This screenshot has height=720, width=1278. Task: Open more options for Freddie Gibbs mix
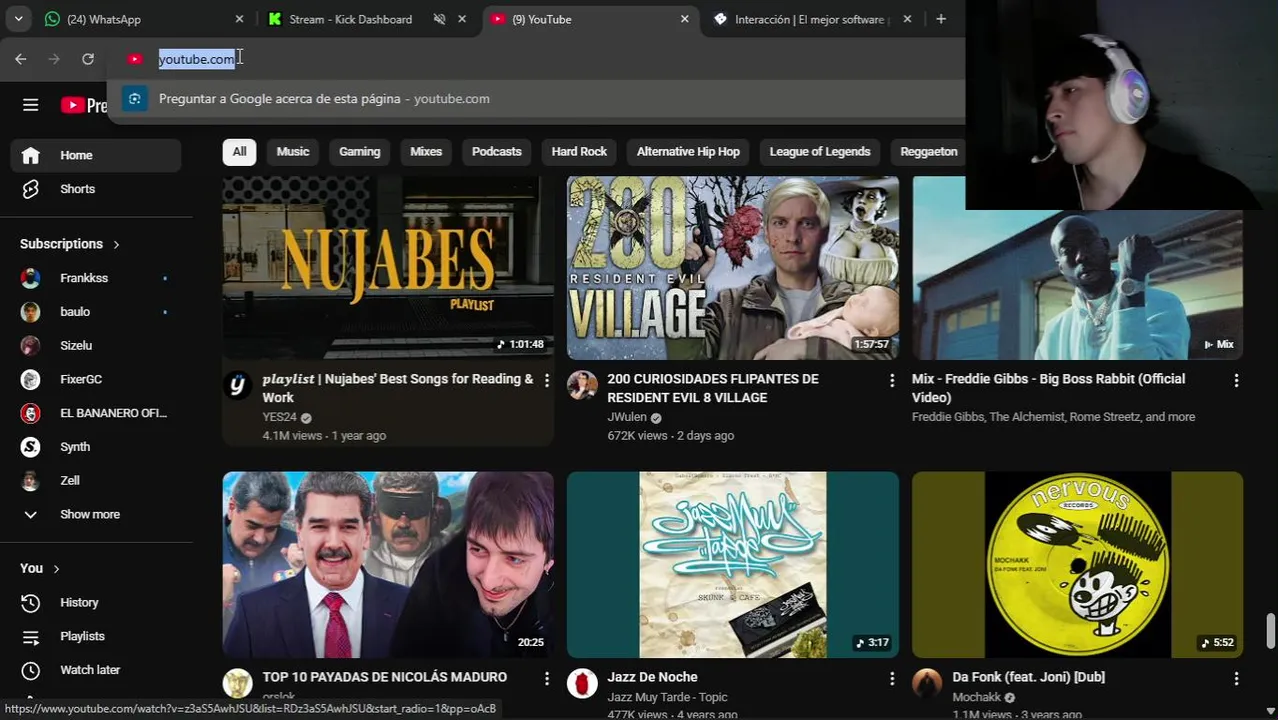1236,380
